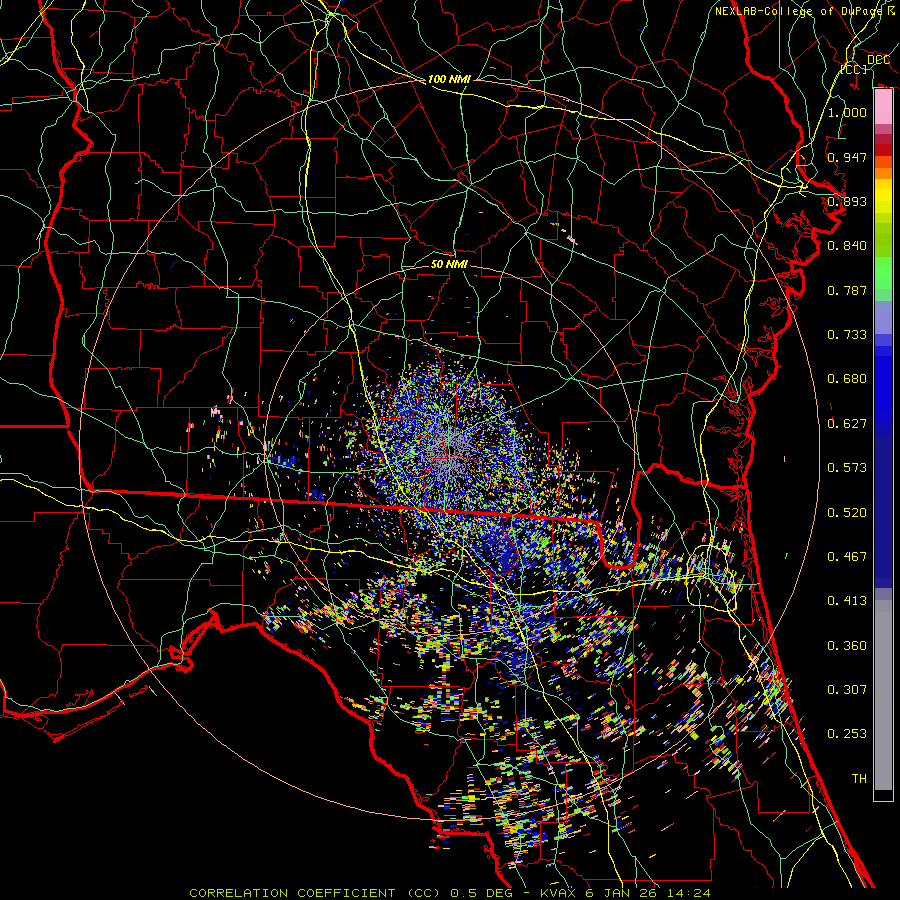Click the 0.840 legend value
The image size is (900, 900).
(x=847, y=246)
